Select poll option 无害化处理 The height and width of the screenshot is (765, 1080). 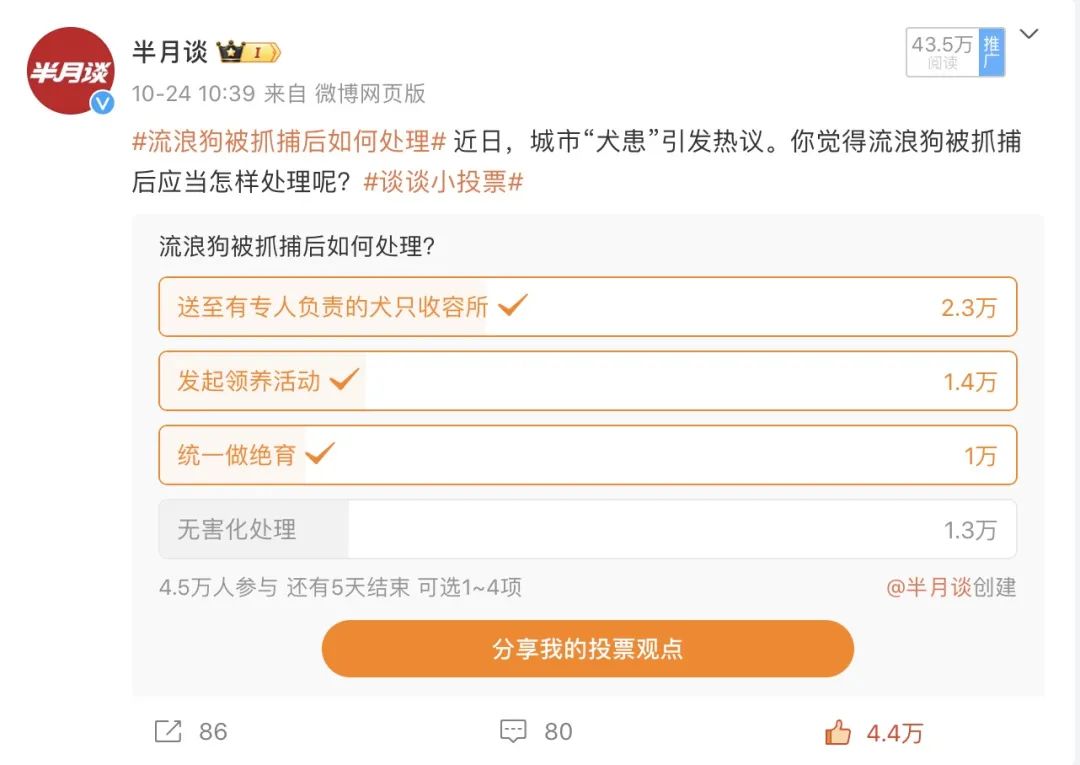click(x=587, y=529)
